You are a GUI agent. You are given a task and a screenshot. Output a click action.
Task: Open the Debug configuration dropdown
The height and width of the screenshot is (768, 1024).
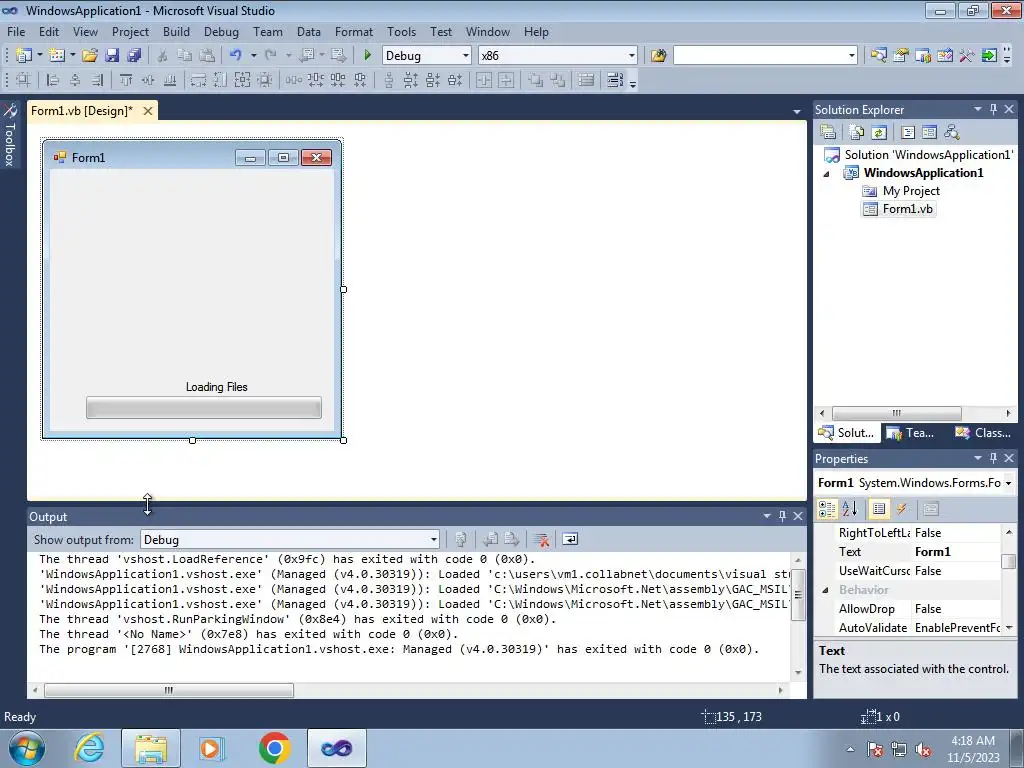(x=465, y=56)
